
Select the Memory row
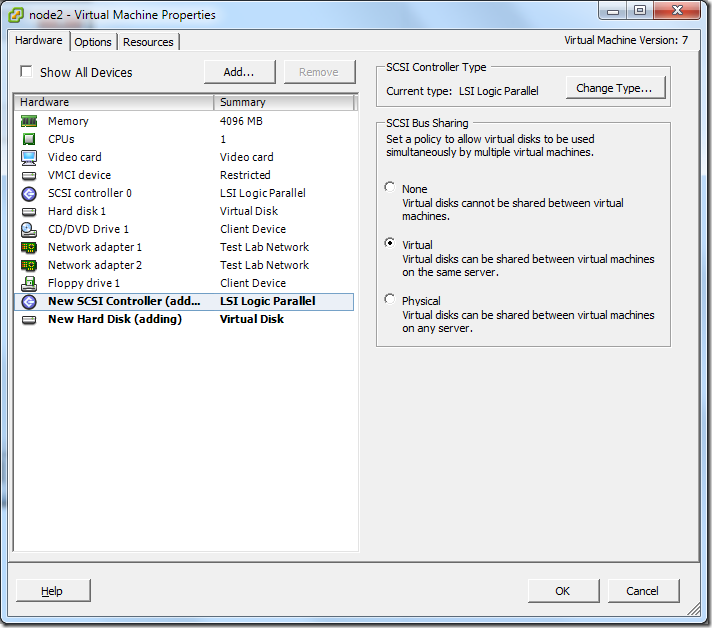[184, 121]
